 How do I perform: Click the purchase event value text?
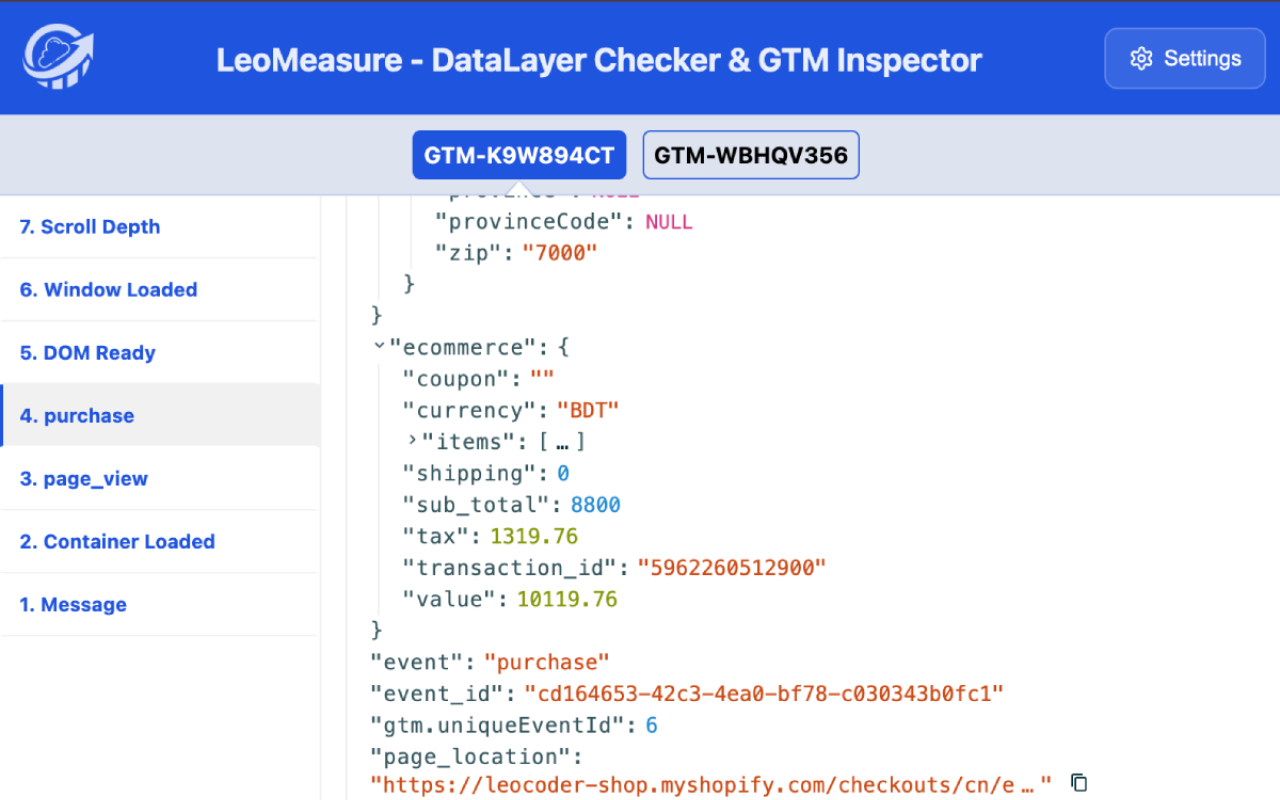547,661
